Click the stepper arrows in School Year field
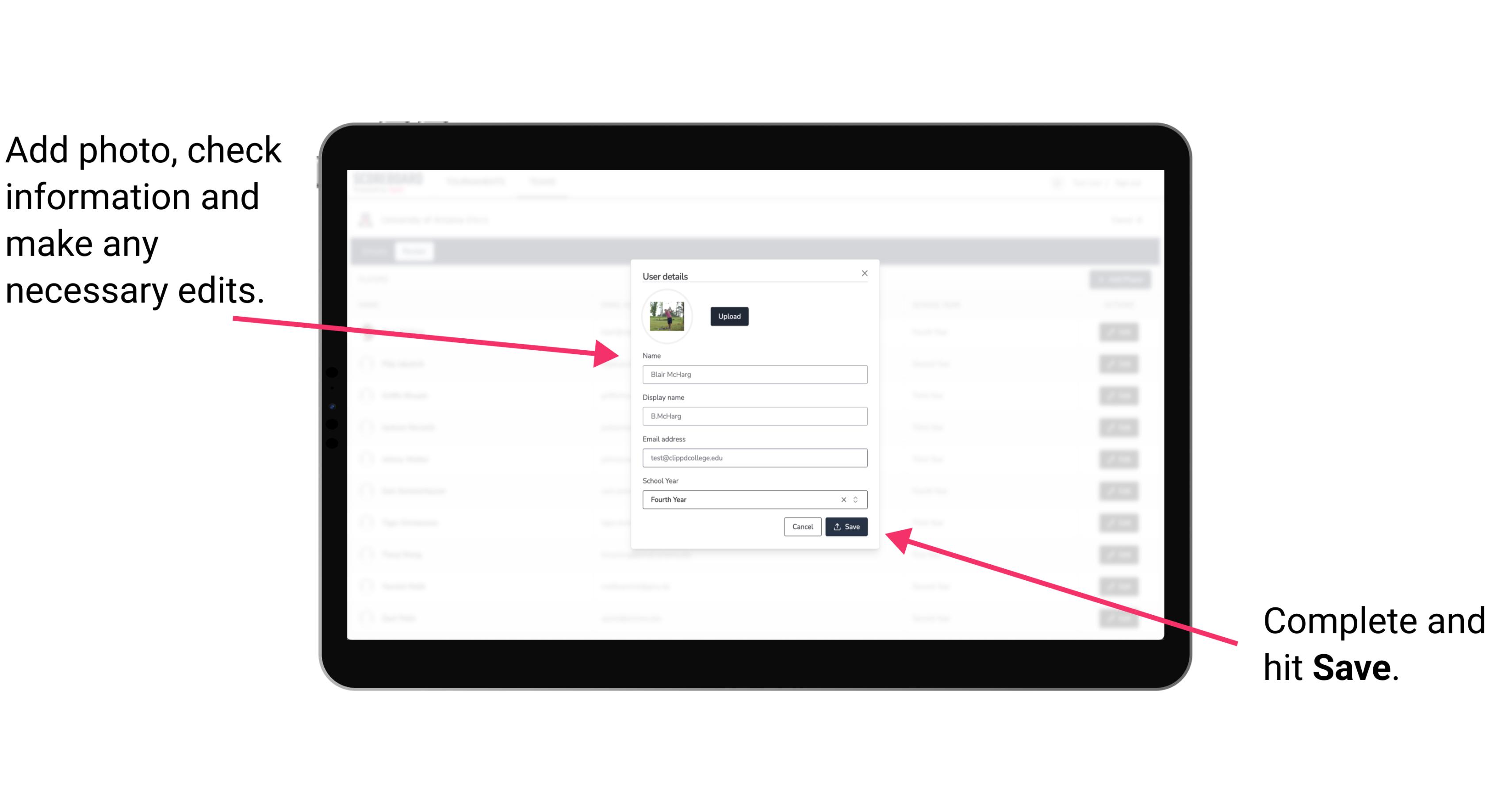The height and width of the screenshot is (812, 1509). coord(857,499)
